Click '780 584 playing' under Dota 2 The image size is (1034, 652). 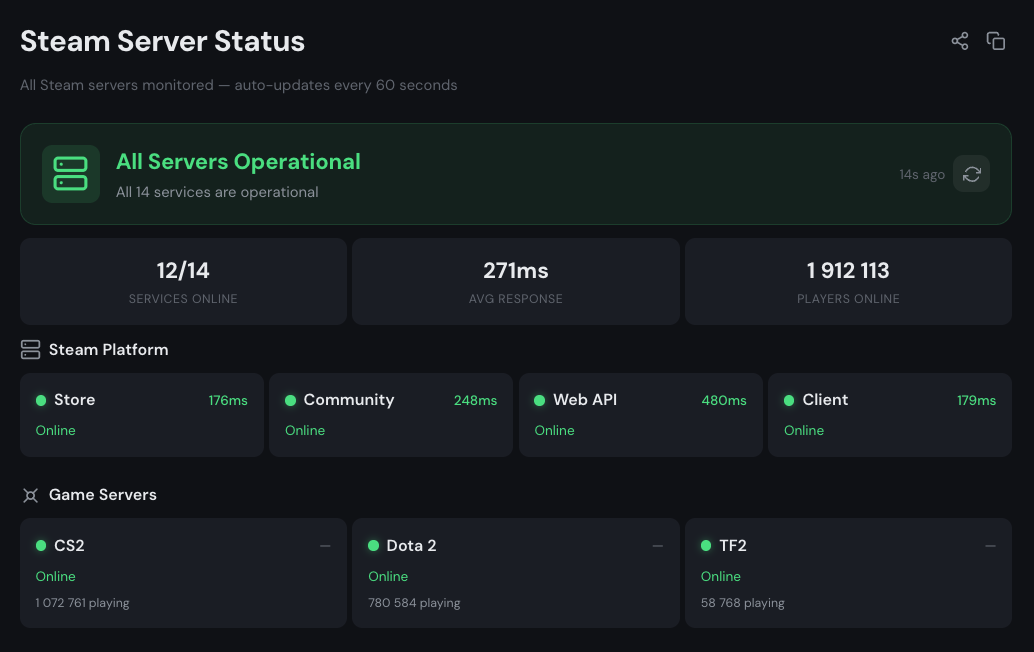coord(414,603)
